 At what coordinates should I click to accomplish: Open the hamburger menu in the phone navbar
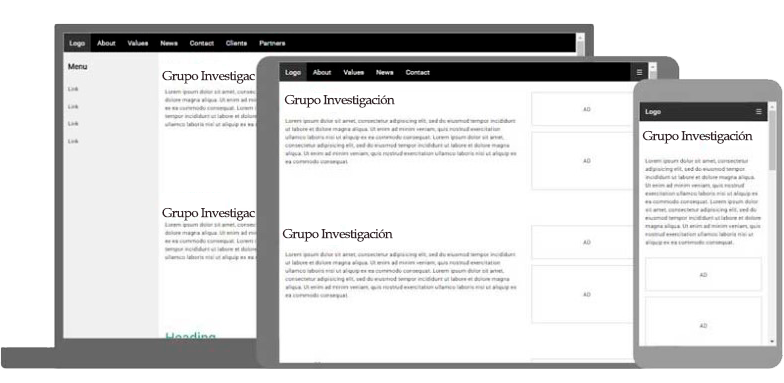(758, 112)
